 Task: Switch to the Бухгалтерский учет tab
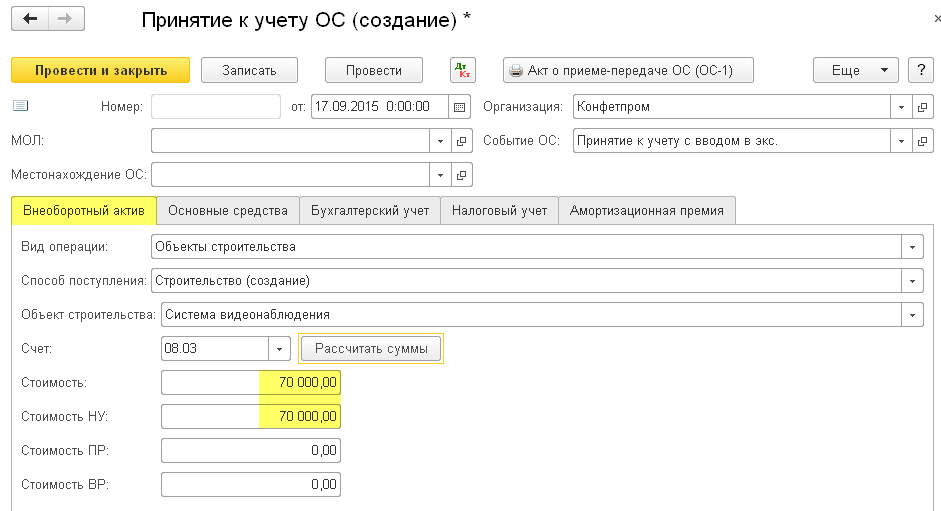click(370, 211)
